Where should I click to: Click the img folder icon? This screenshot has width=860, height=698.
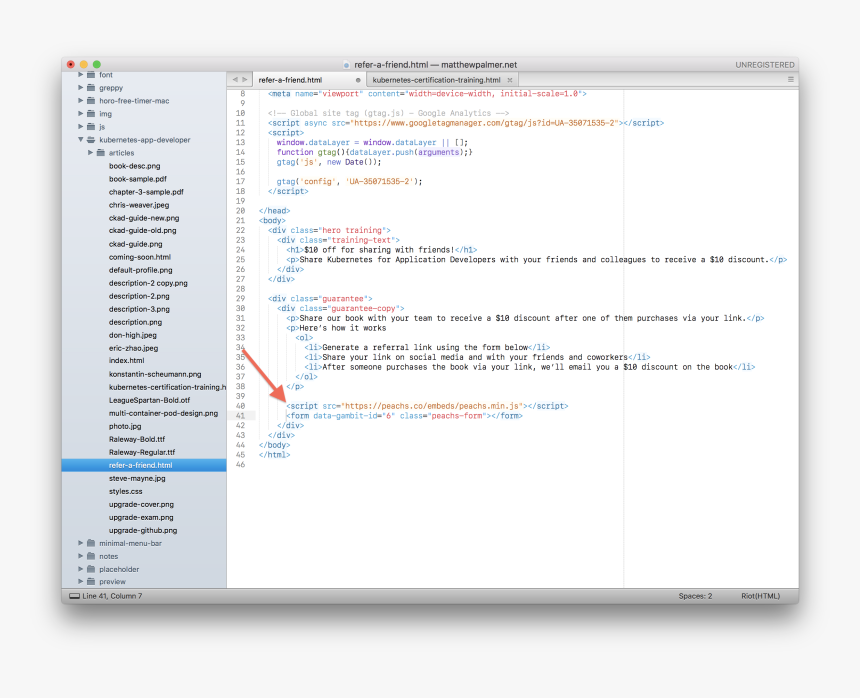(91, 114)
